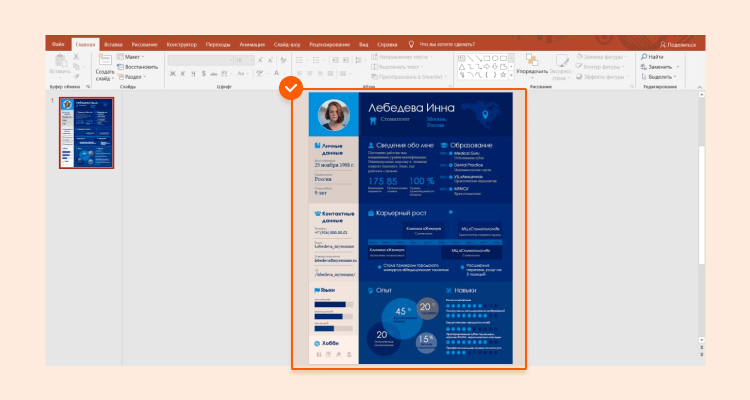Screen dimensions: 750x400
Task: Open the font name combo box
Action: point(200,60)
